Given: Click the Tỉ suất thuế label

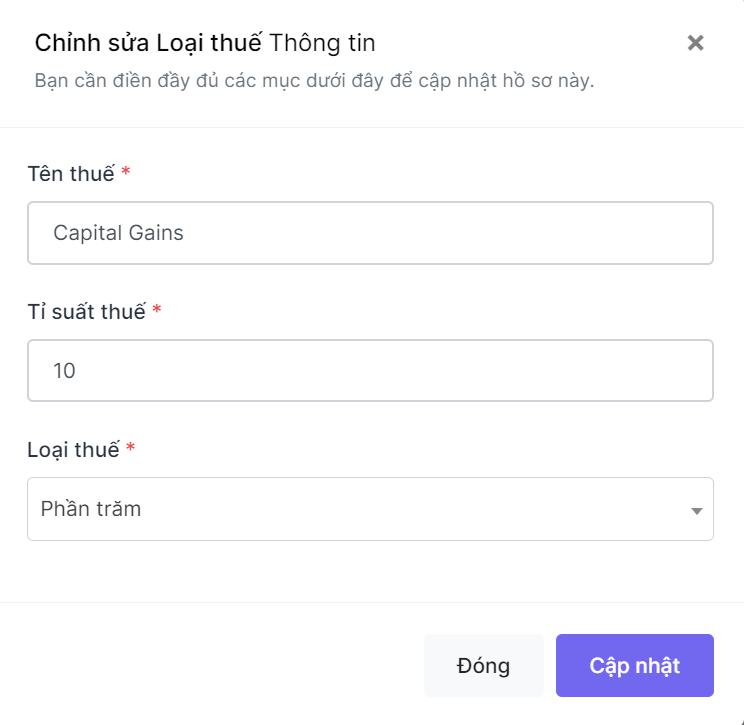Looking at the screenshot, I should pos(87,312).
